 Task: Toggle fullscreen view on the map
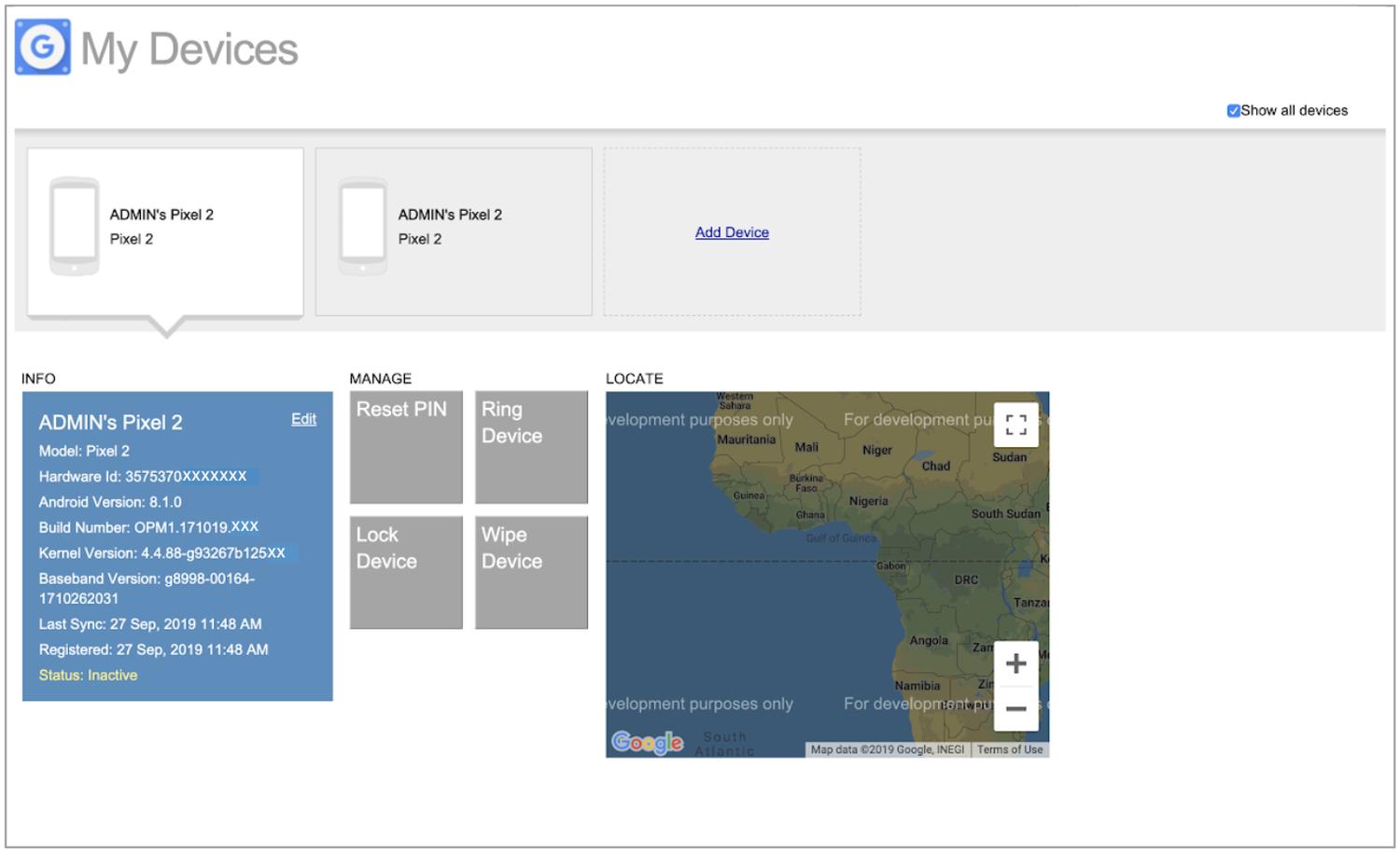pyautogui.click(x=1015, y=426)
